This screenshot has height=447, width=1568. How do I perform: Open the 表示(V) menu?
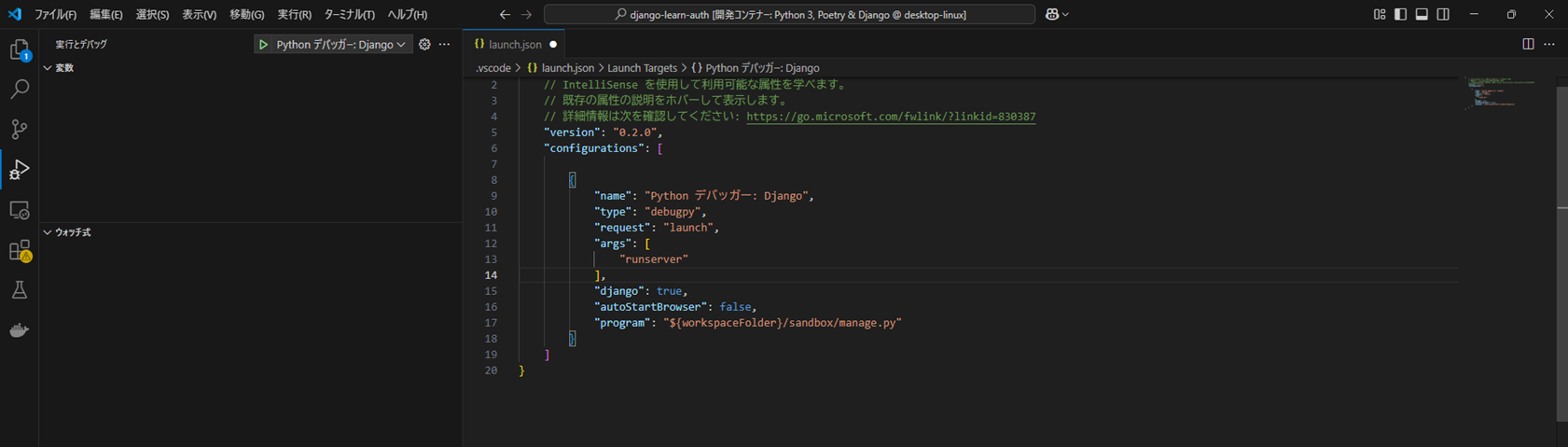[199, 14]
